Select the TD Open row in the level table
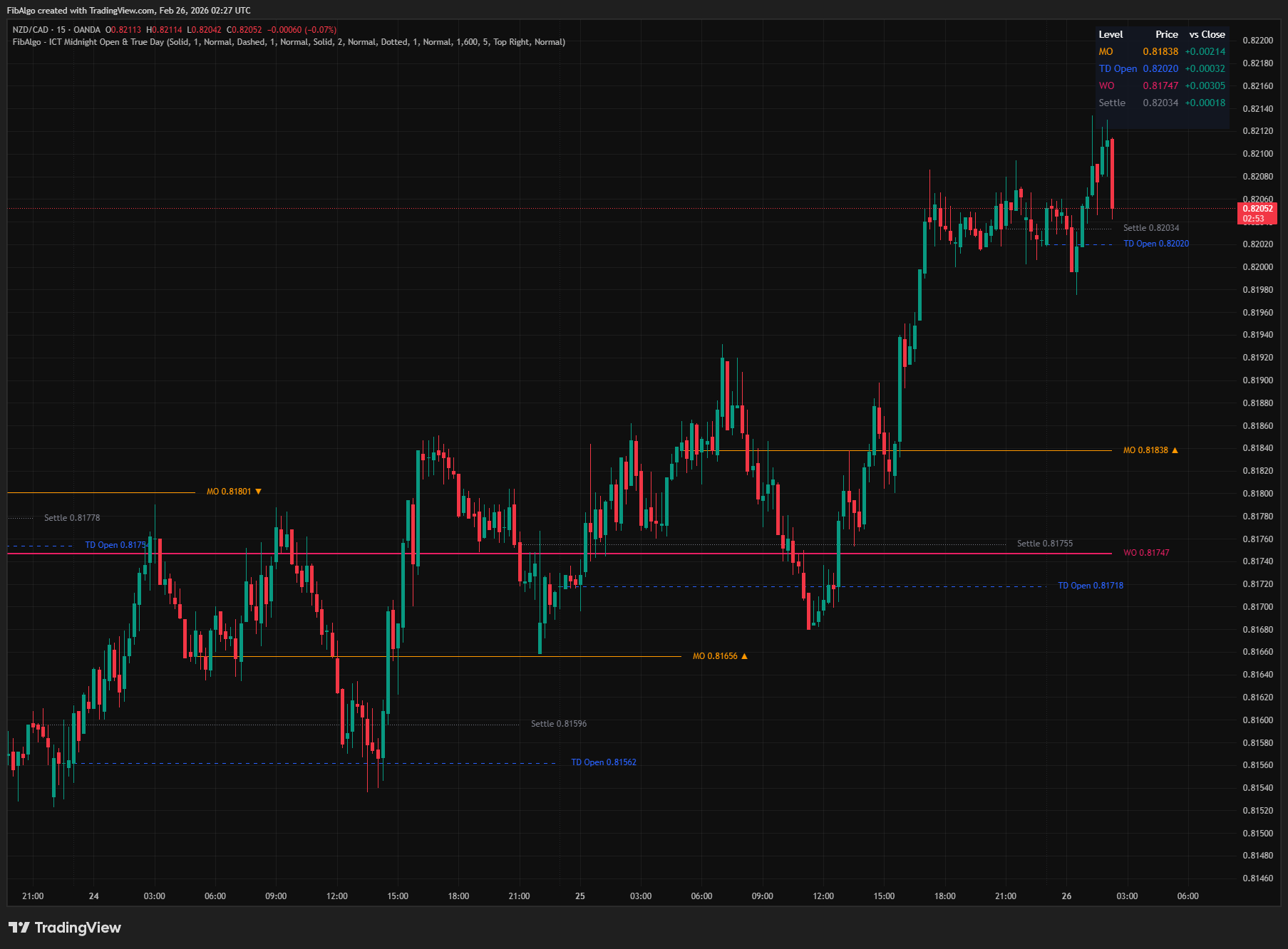The width and height of the screenshot is (1288, 949). pos(1161,68)
